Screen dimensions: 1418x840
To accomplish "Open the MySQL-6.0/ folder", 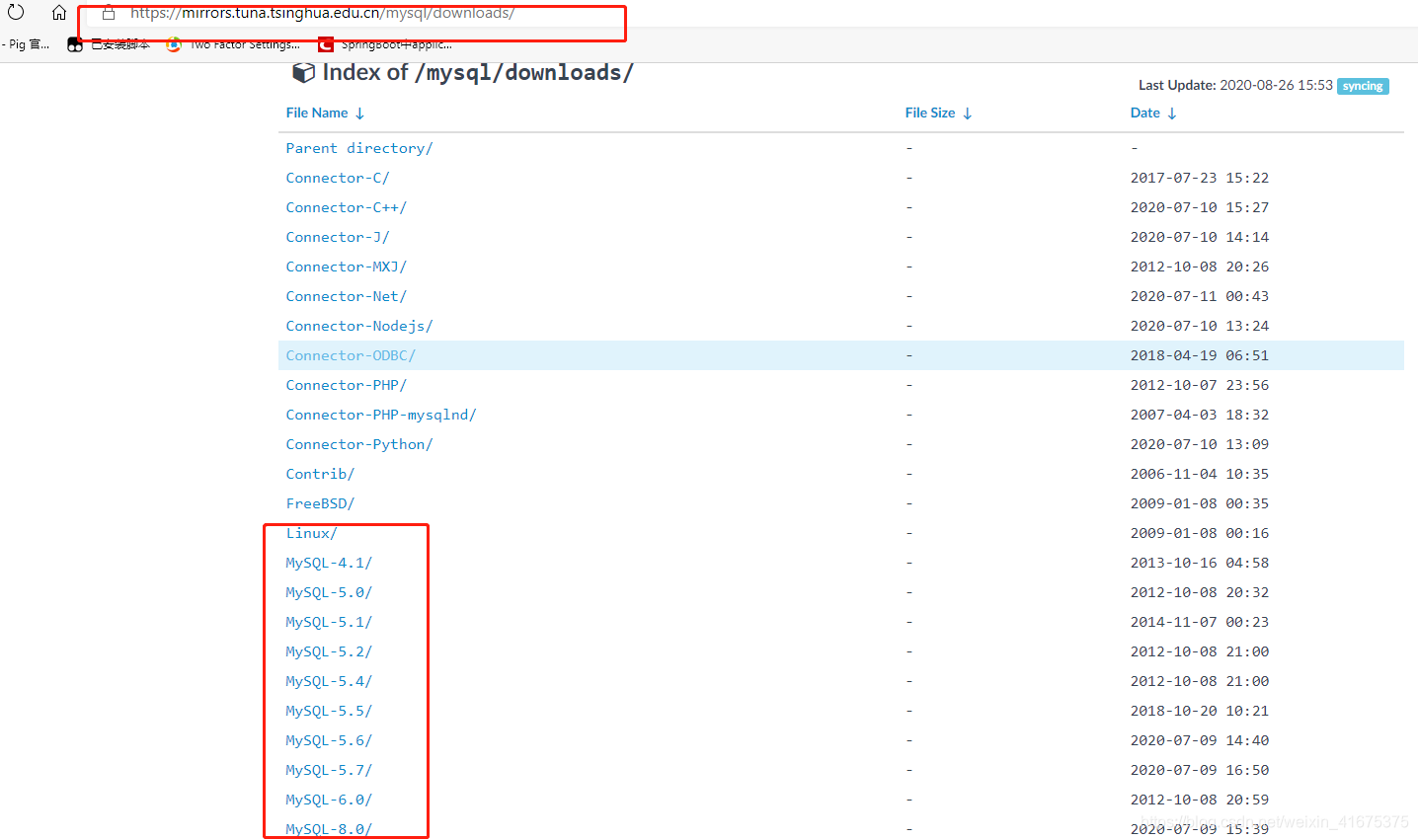I will (x=329, y=800).
